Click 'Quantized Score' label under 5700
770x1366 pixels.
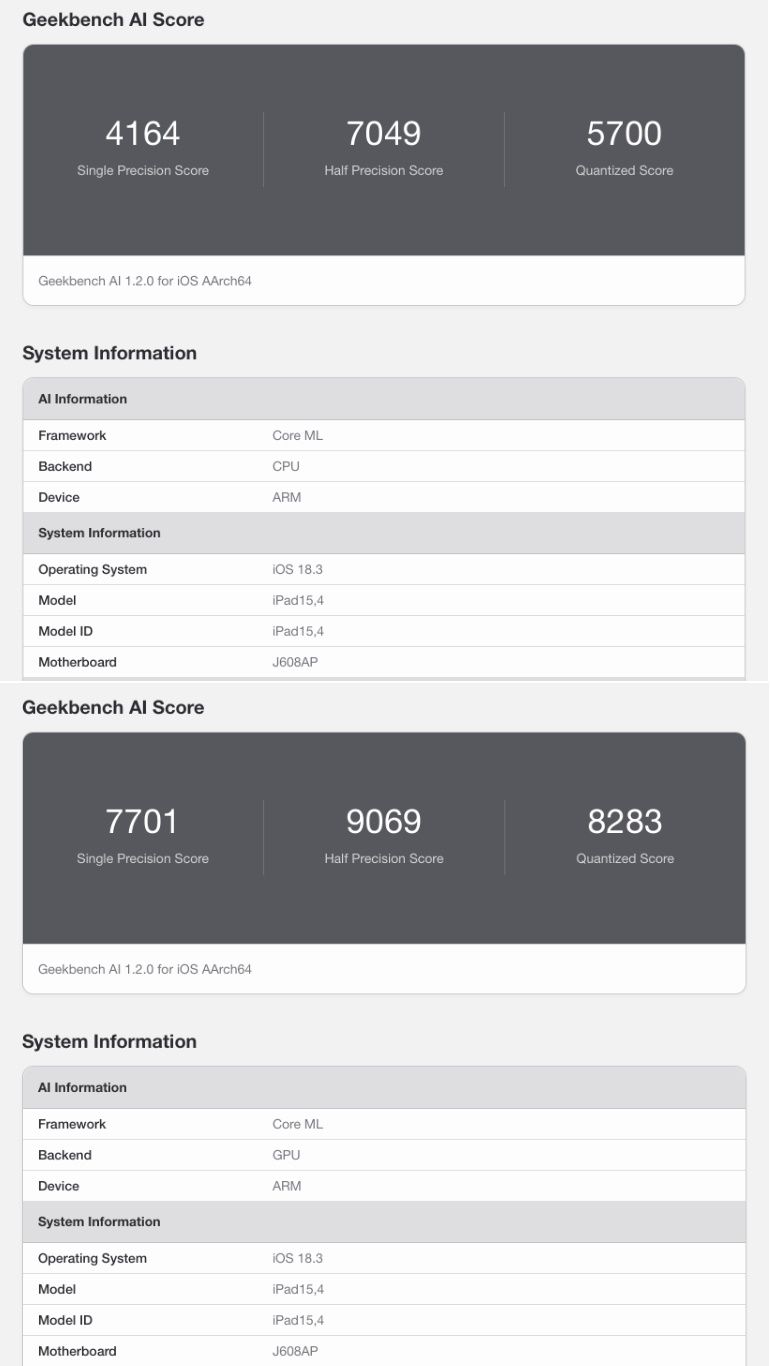click(x=624, y=170)
